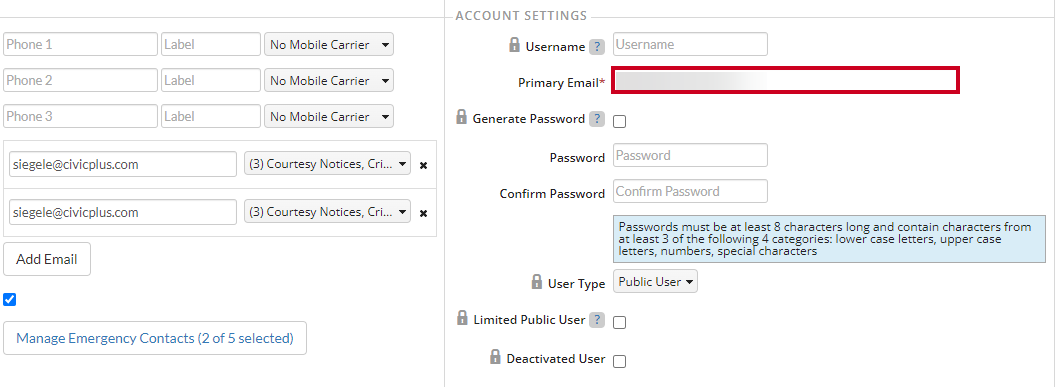Screen dimensions: 1064x387
Task: Check the Limited Public User box
Action: click(x=620, y=322)
